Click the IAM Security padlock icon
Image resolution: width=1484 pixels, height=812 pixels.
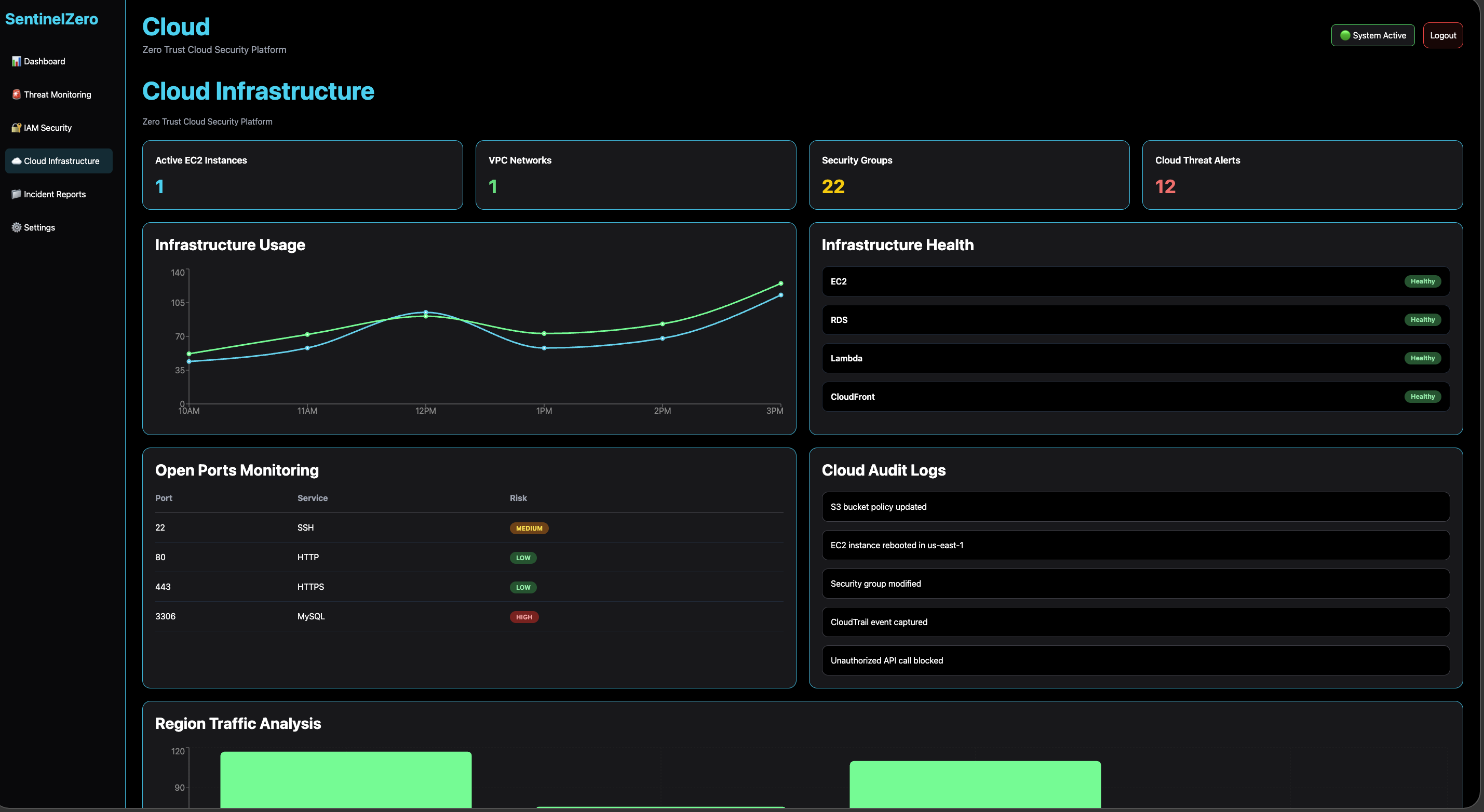click(x=16, y=128)
